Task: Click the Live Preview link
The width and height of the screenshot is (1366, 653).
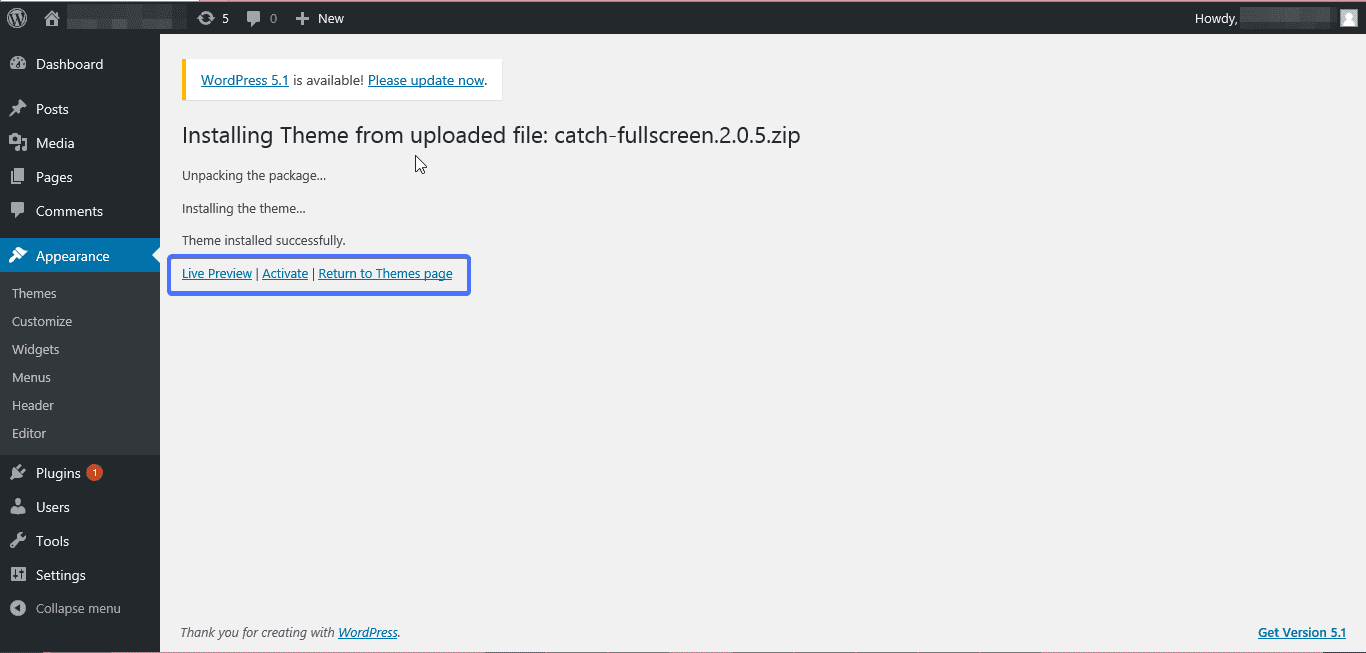Action: (x=217, y=273)
